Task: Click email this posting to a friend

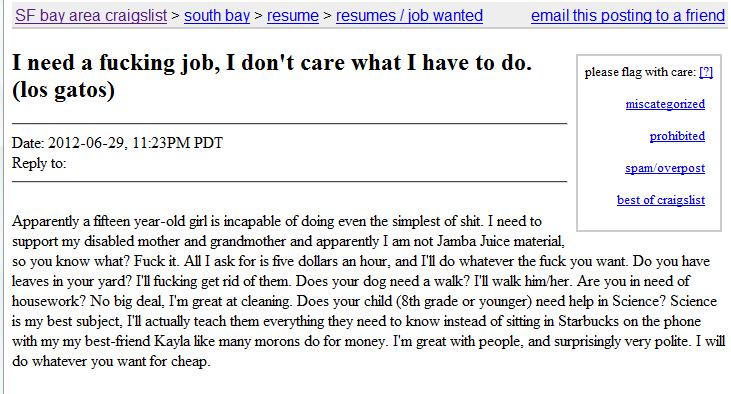Action: (628, 15)
